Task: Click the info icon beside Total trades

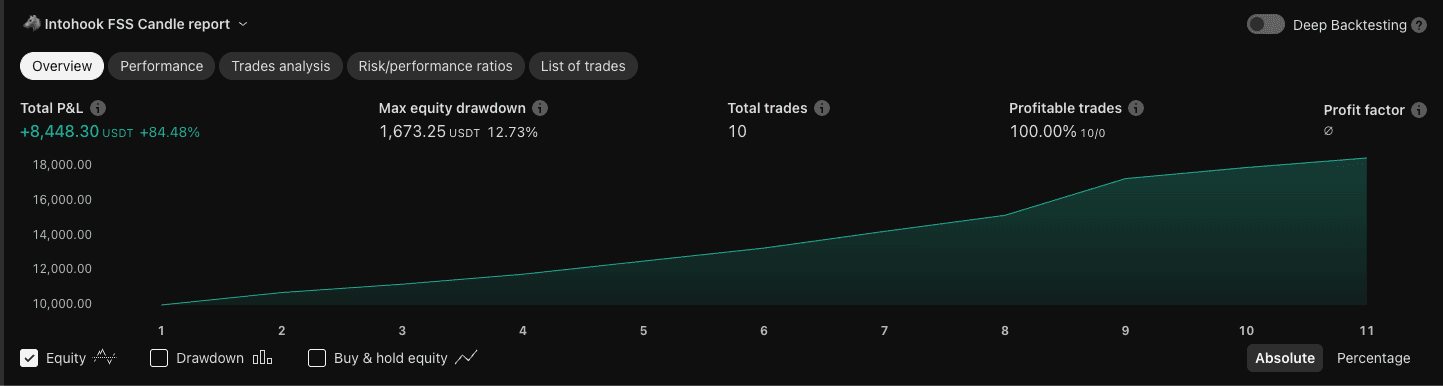Action: [823, 108]
